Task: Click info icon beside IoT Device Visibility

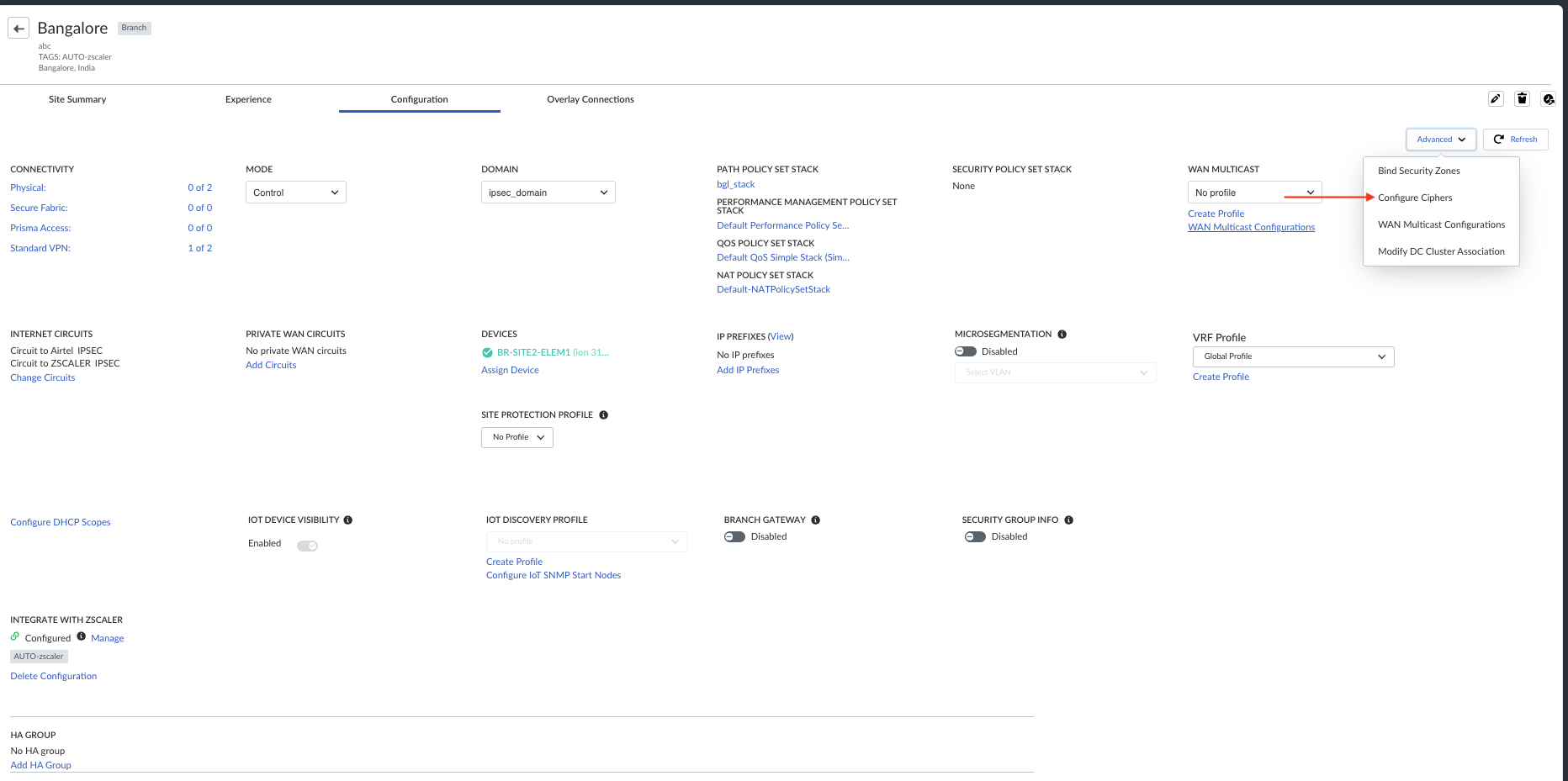Action: tap(348, 520)
